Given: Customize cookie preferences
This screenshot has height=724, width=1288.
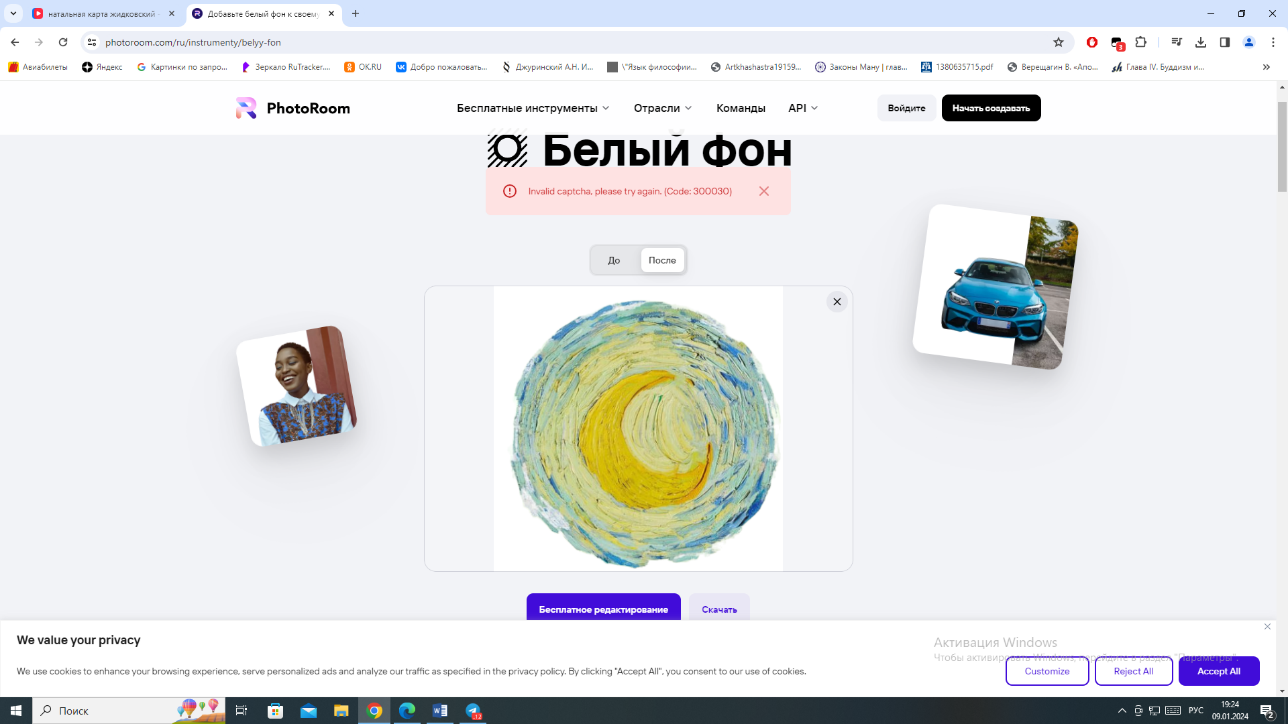Looking at the screenshot, I should (x=1047, y=671).
